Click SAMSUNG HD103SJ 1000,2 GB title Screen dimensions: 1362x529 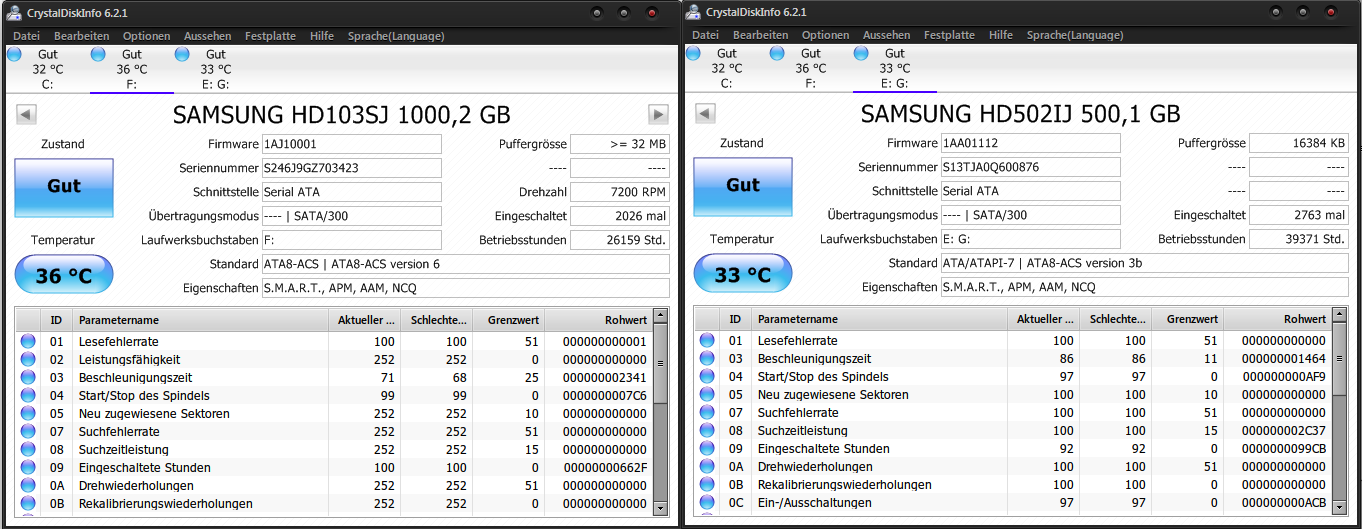click(342, 114)
